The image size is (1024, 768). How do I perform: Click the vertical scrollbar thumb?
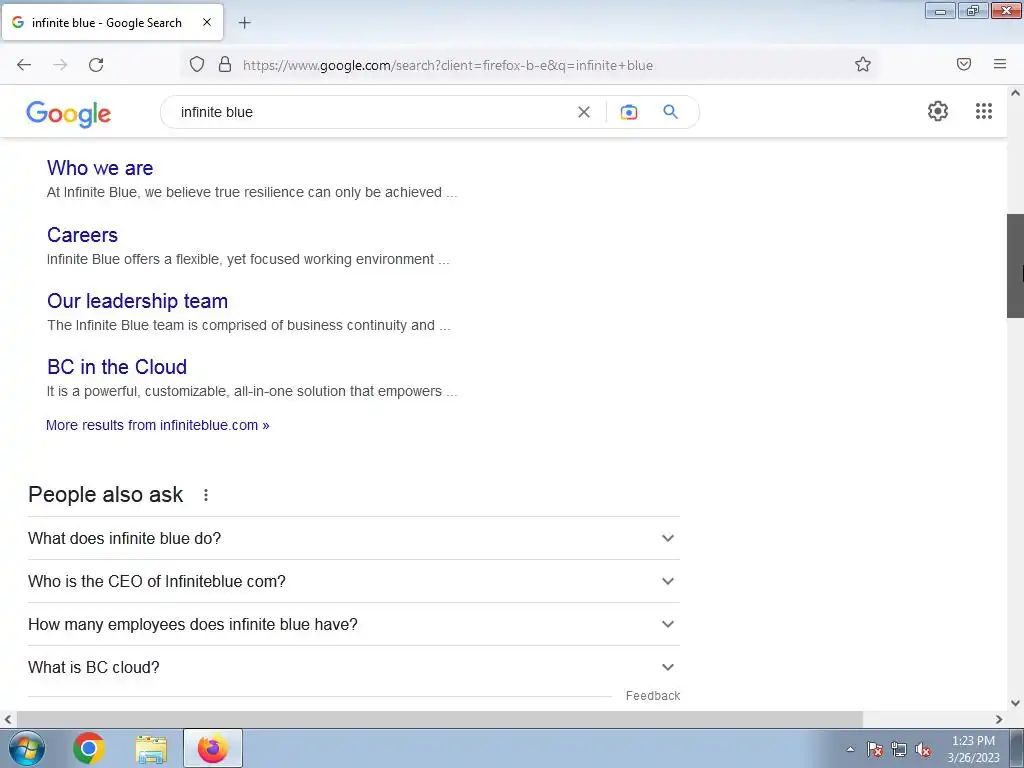click(x=1015, y=266)
